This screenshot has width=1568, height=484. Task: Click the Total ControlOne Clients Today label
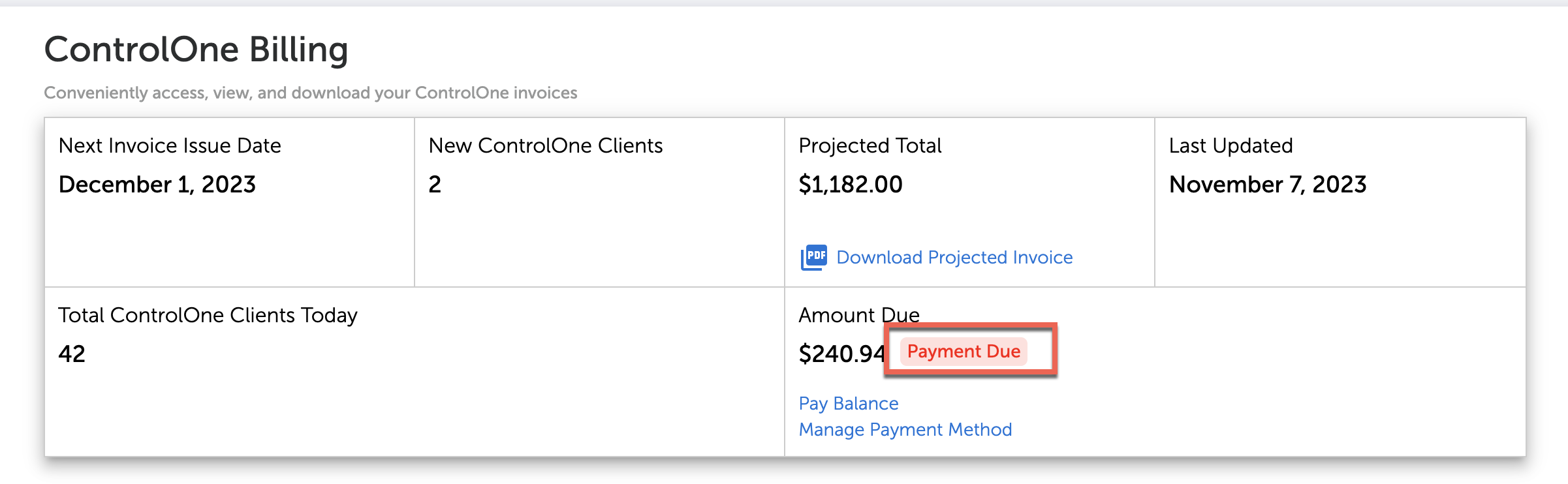click(x=208, y=315)
